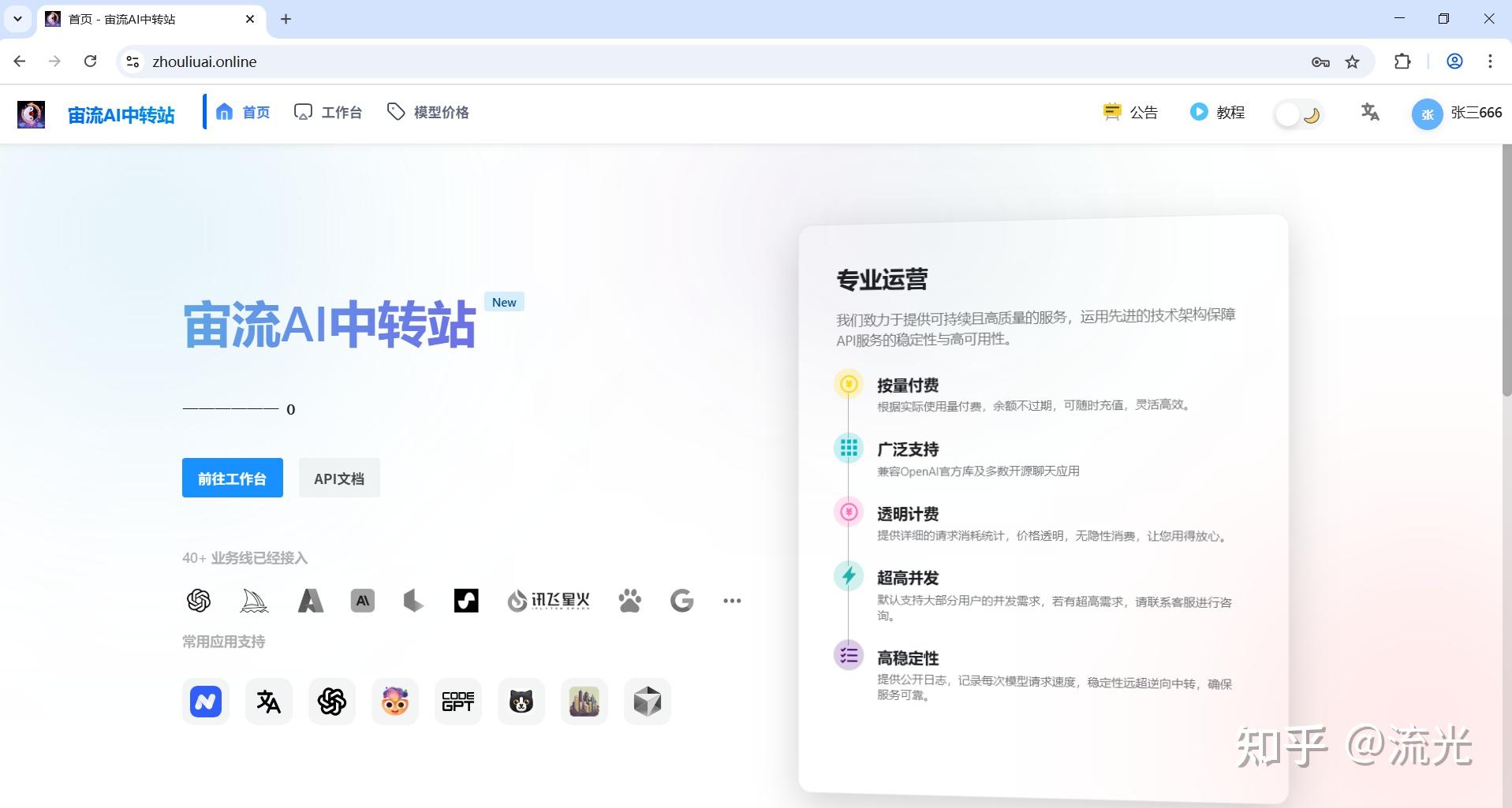
Task: Click the ChatGPT icon under 常用应用支持
Action: [x=331, y=701]
